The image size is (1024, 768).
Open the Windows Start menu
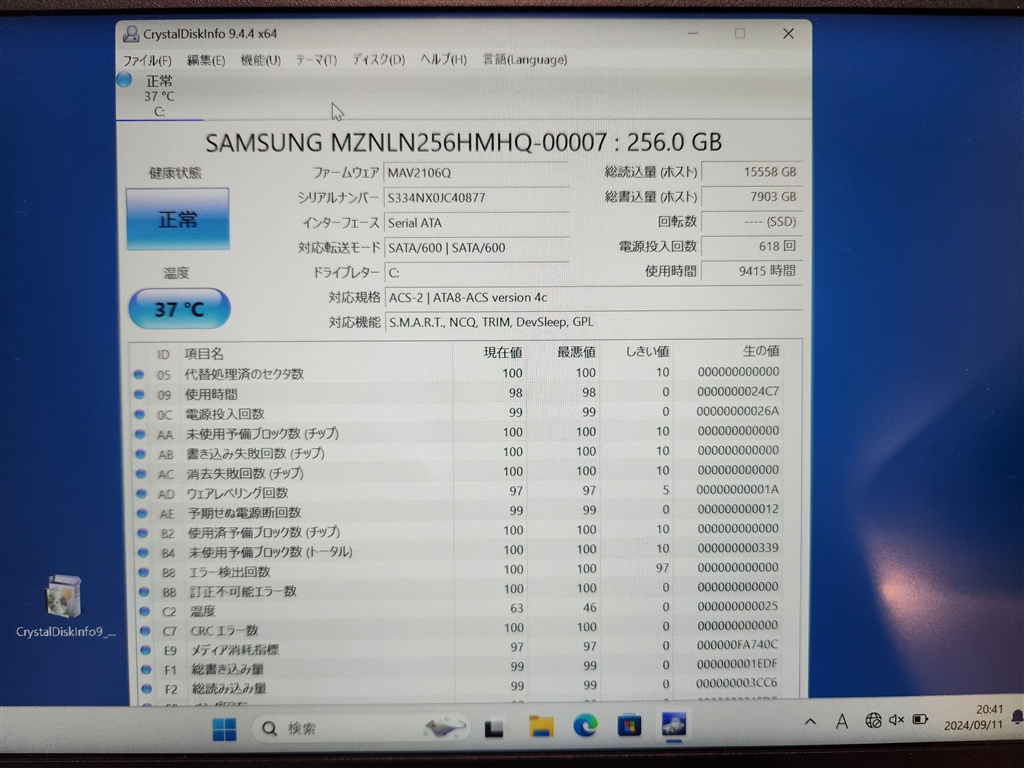coord(224,729)
